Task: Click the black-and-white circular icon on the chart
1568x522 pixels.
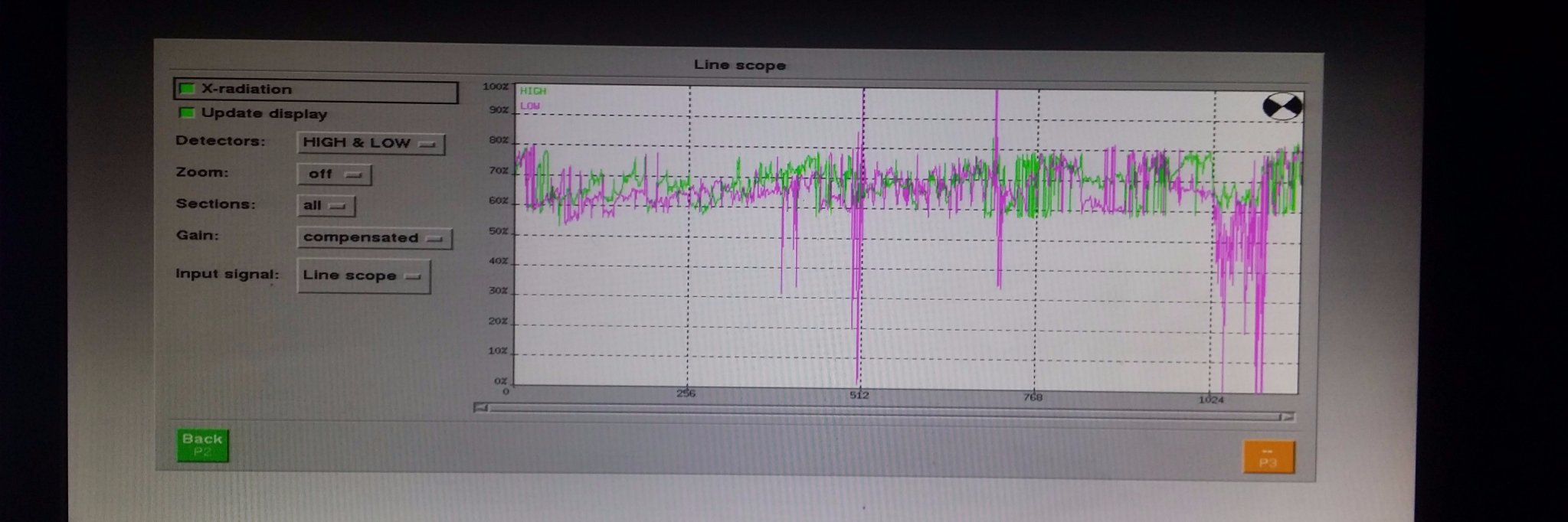Action: 1282,106
